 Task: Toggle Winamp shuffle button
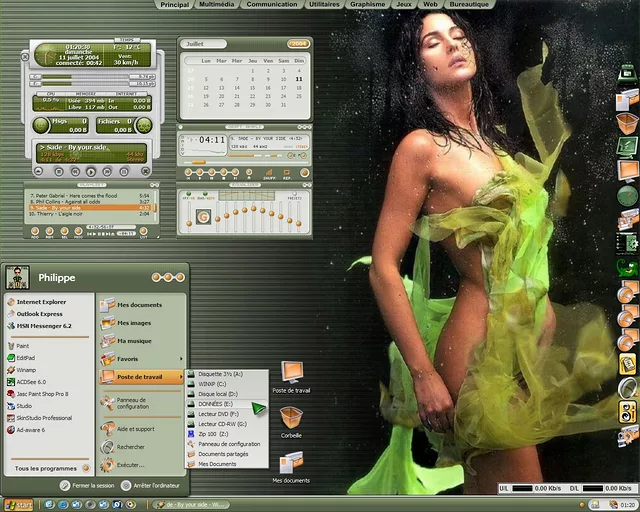point(268,173)
